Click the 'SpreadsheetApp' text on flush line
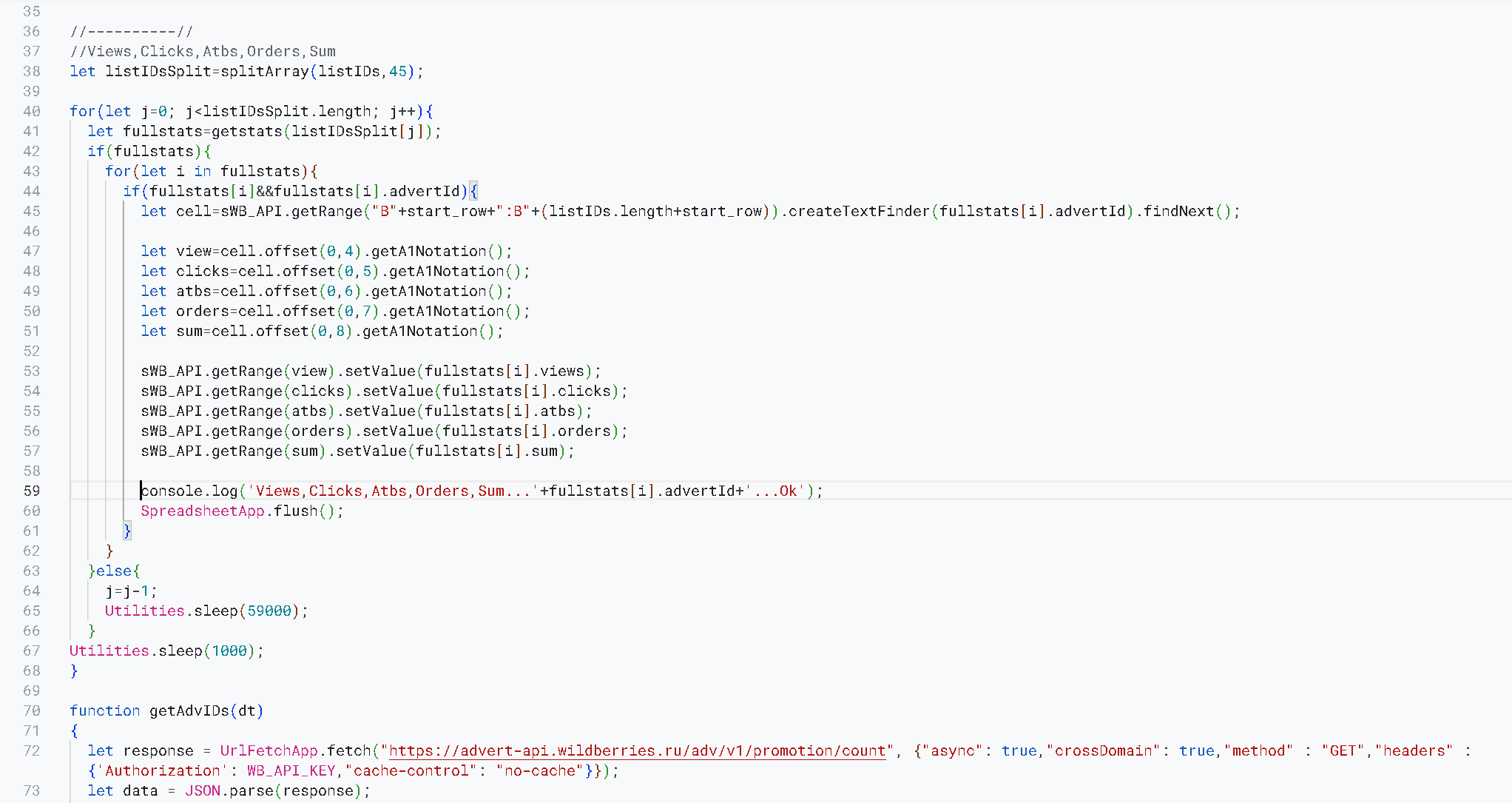 (202, 511)
